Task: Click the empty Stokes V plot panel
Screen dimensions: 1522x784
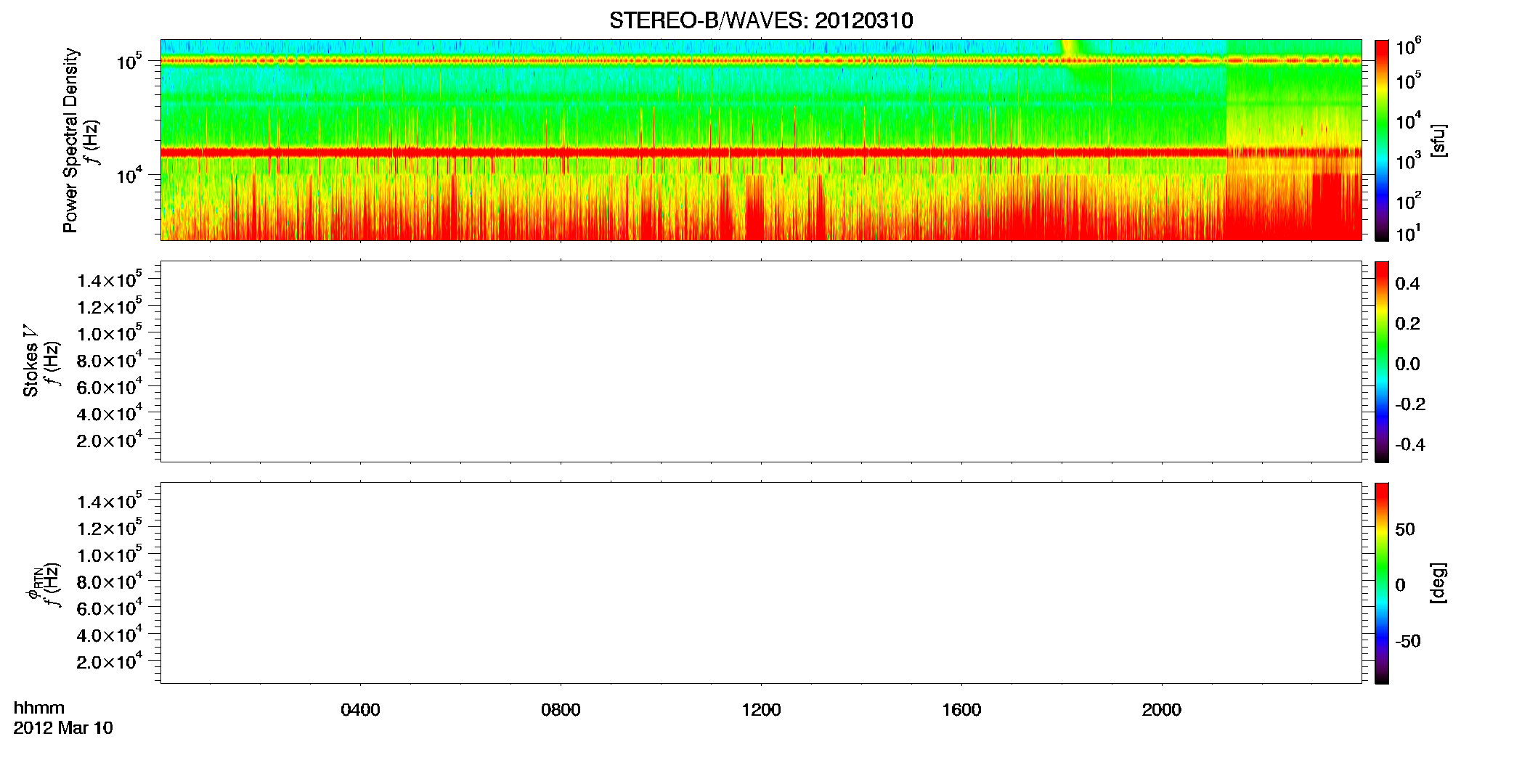Action: tap(761, 362)
